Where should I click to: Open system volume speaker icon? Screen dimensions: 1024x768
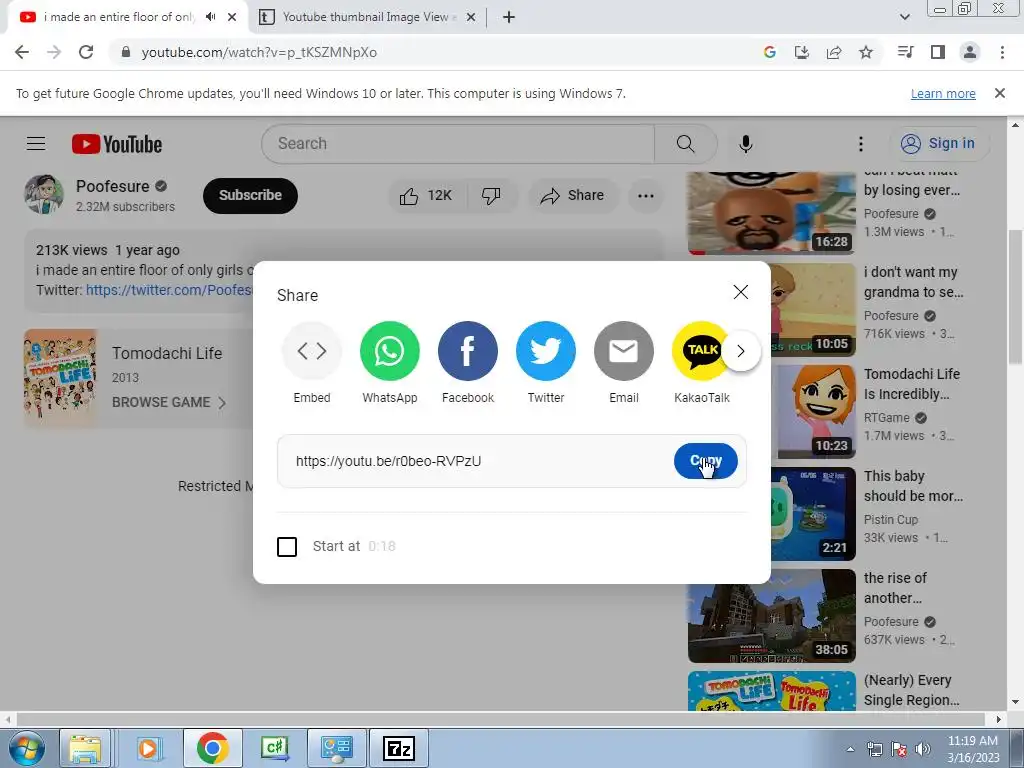point(922,748)
